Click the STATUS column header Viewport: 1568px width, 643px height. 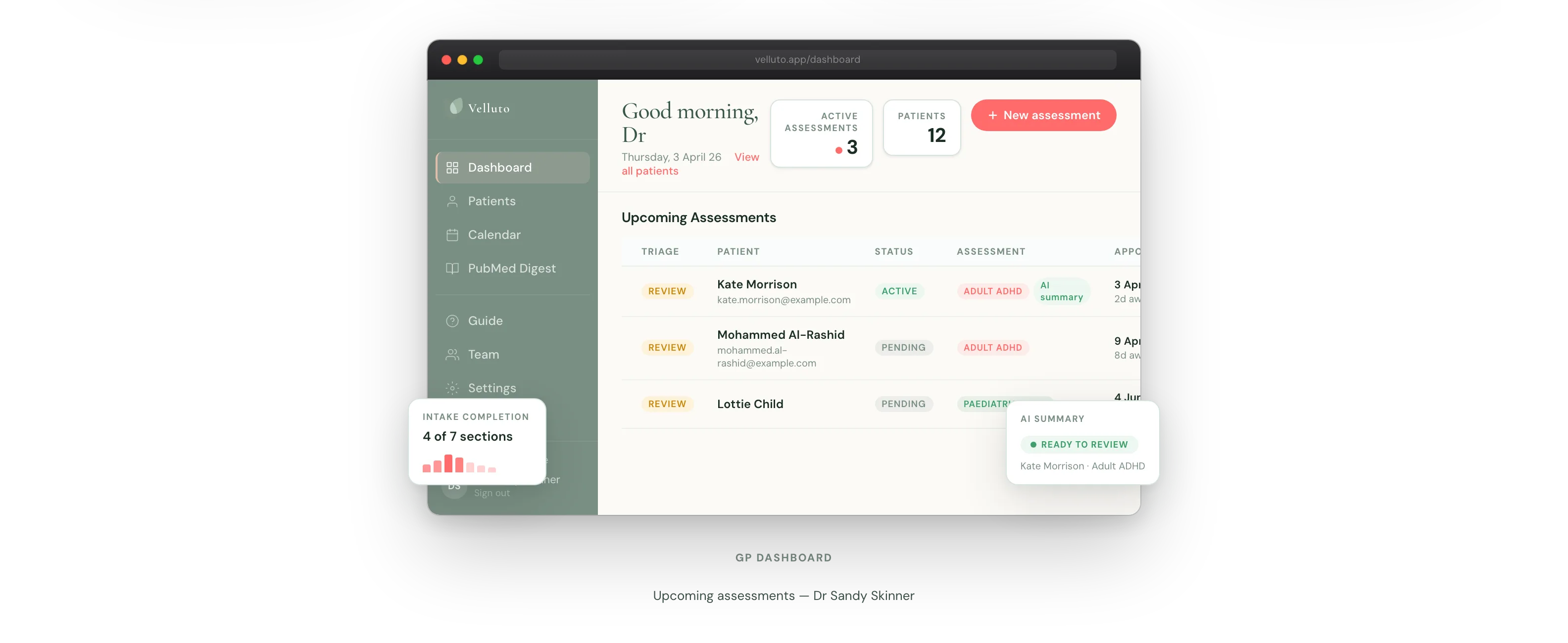pos(893,251)
